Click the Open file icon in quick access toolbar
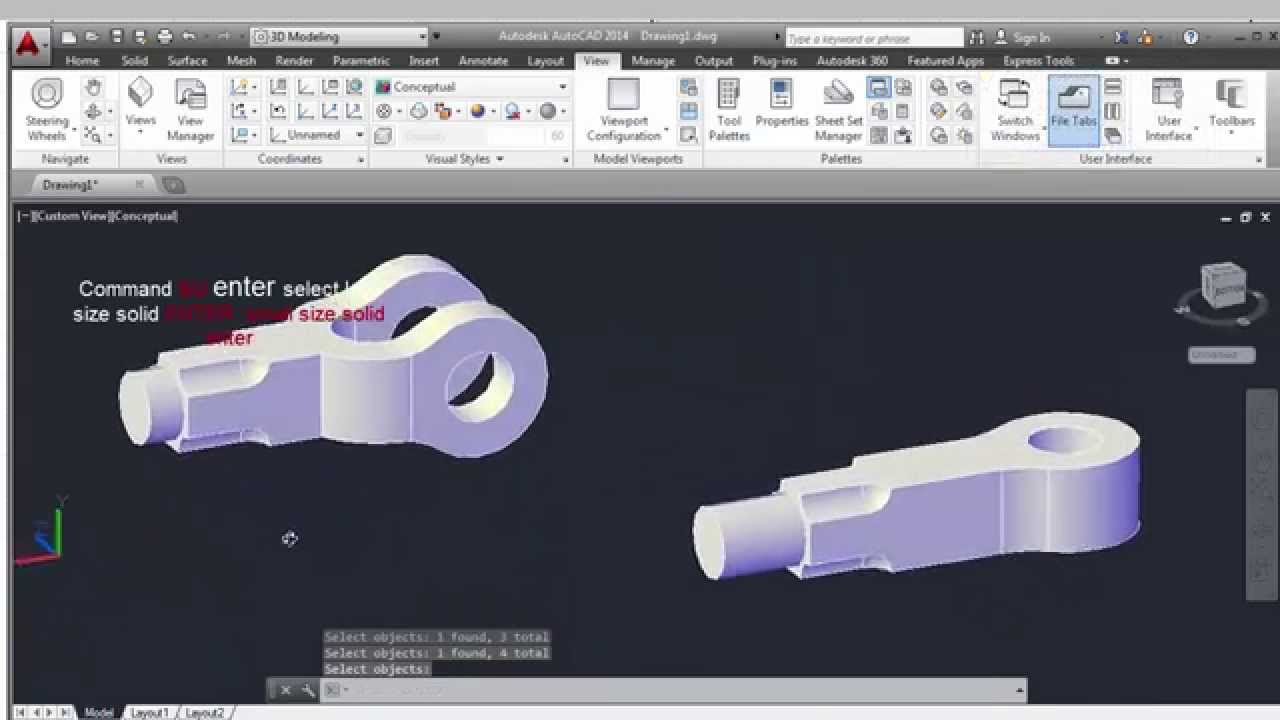 point(93,37)
